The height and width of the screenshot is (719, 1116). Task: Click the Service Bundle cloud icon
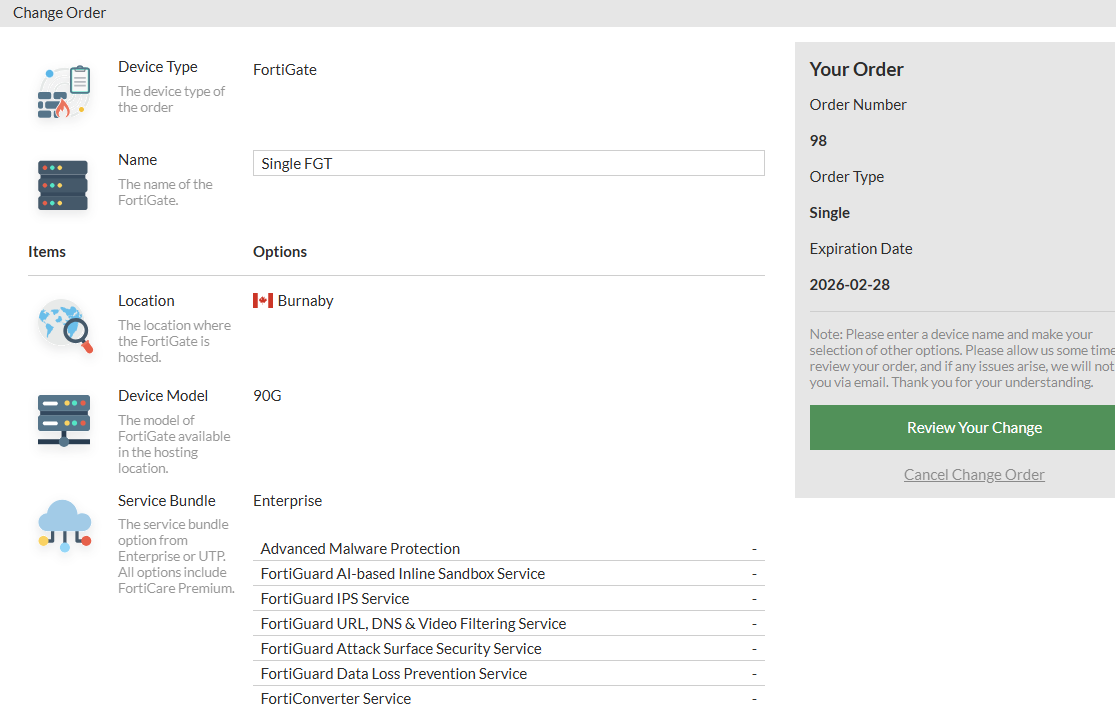point(64,525)
